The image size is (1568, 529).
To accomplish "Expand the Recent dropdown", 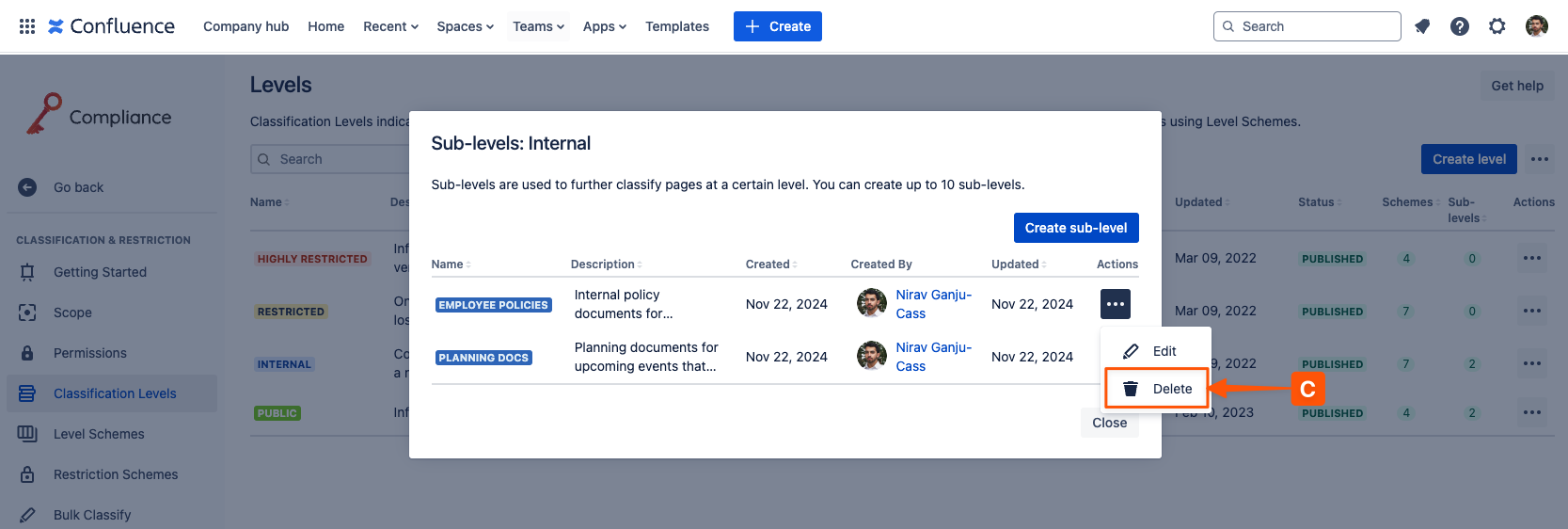I will click(x=390, y=26).
